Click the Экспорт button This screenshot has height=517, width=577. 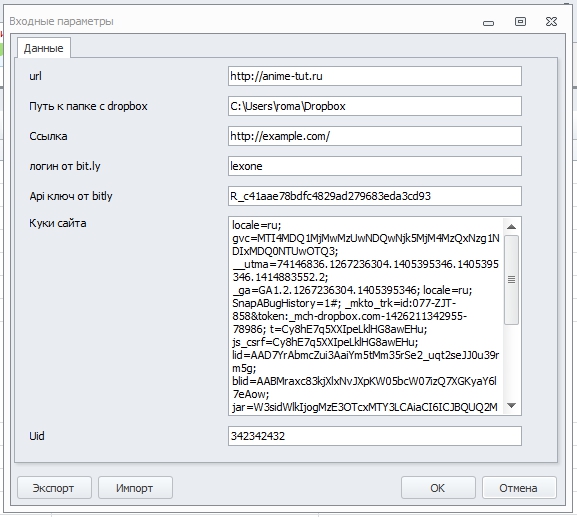(54, 488)
